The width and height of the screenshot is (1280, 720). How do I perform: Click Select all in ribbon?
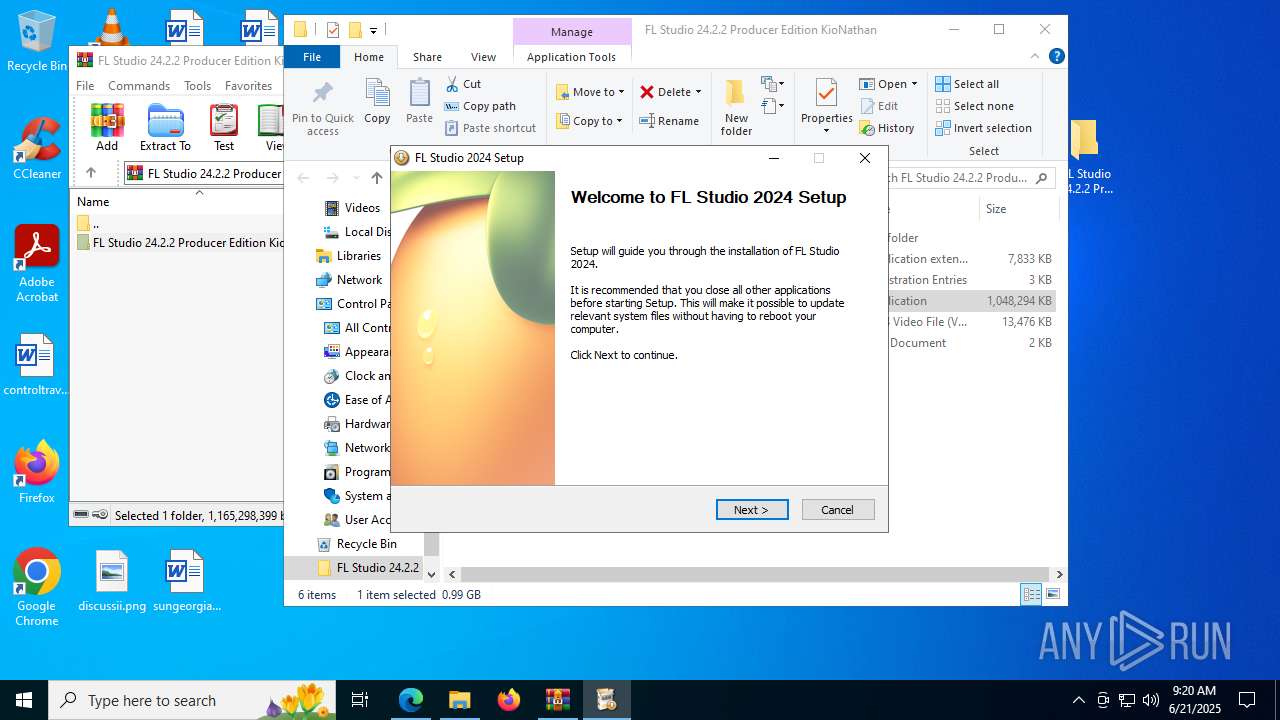[x=967, y=84]
